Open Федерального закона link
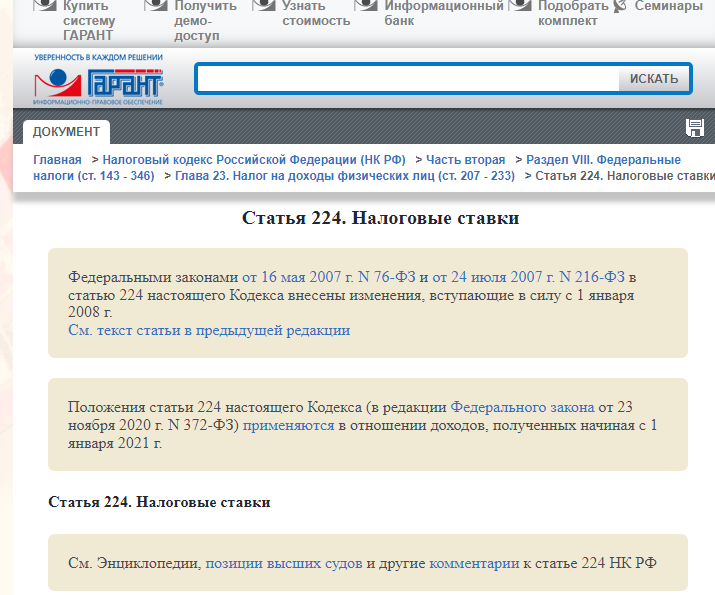 (x=523, y=407)
